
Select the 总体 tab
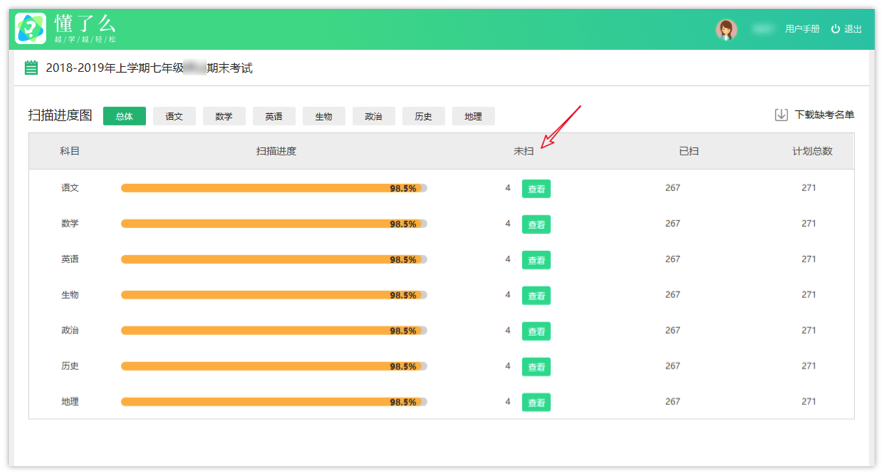click(x=124, y=116)
